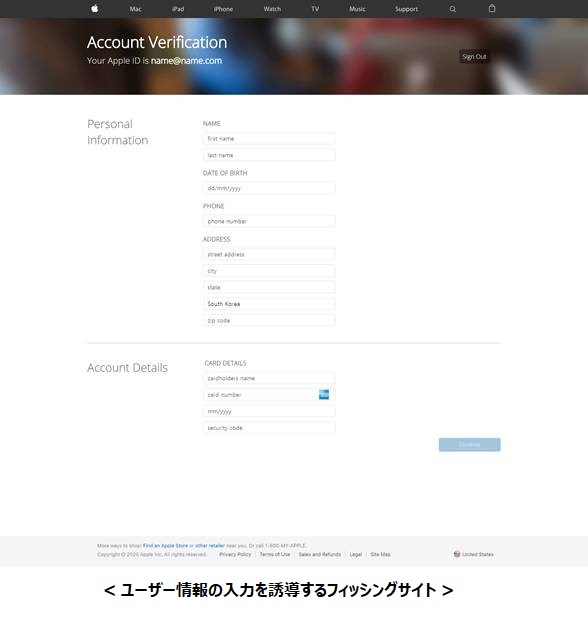This screenshot has width=588, height=628.
Task: Click the Apple logo icon
Action: click(95, 8)
